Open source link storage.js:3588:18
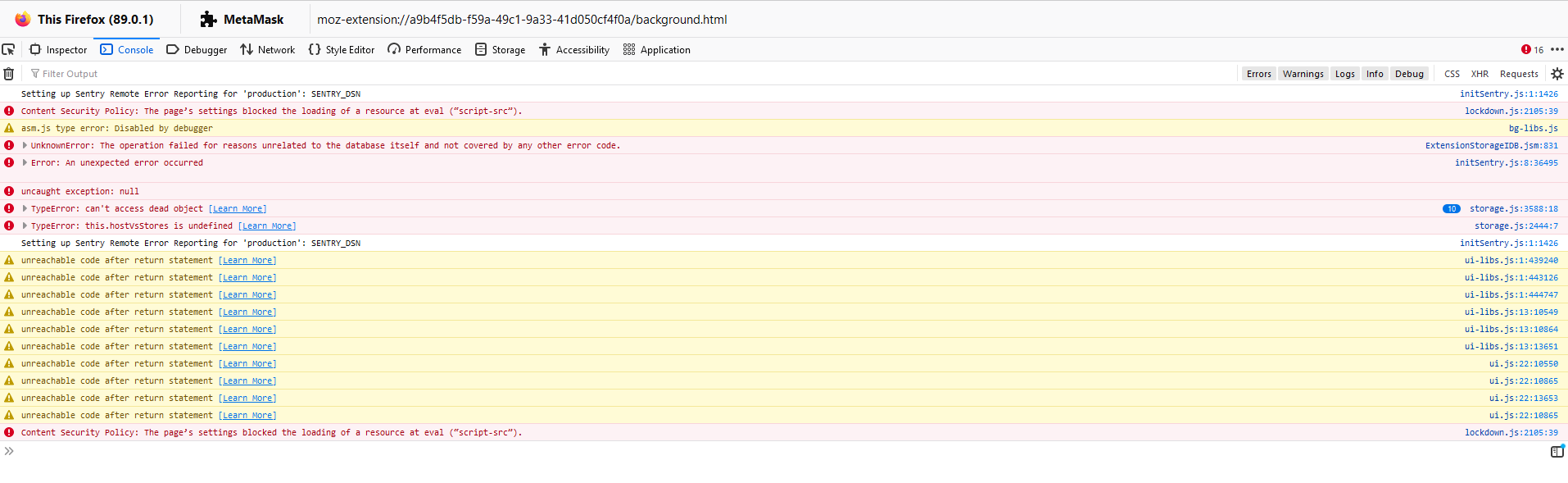Image resolution: width=1568 pixels, height=483 pixels. point(1513,208)
